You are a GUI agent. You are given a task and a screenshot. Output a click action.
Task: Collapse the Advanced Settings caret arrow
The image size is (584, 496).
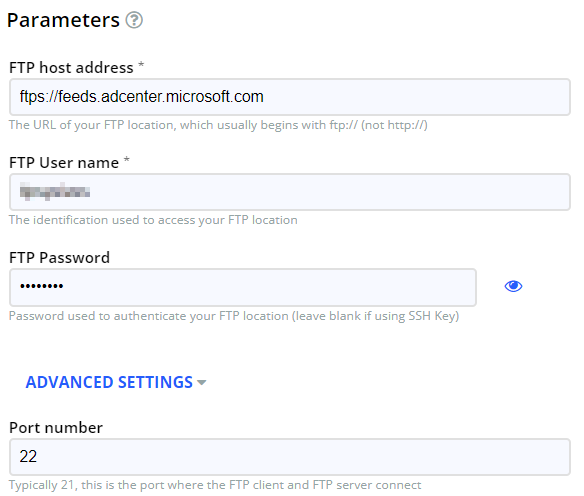[201, 382]
